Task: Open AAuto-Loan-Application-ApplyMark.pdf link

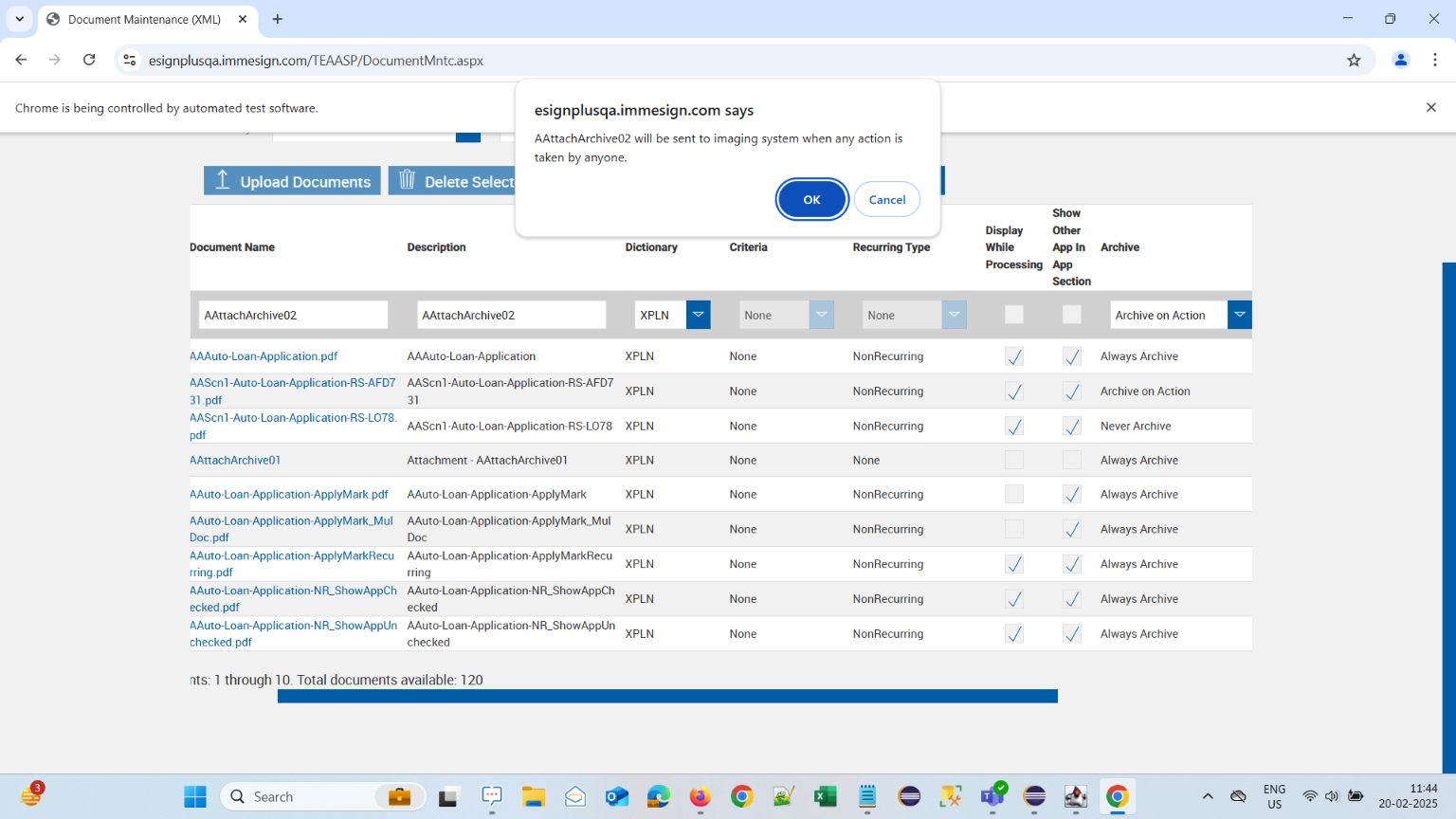Action: (x=289, y=494)
